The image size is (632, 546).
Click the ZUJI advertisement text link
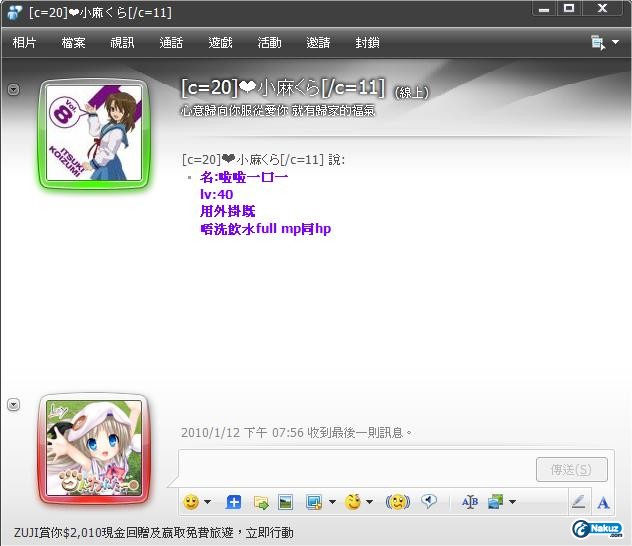[x=154, y=533]
